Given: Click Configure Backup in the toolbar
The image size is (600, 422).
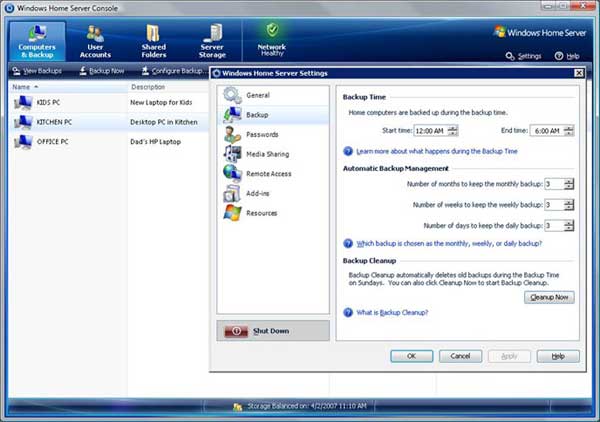Looking at the screenshot, I should [x=173, y=71].
